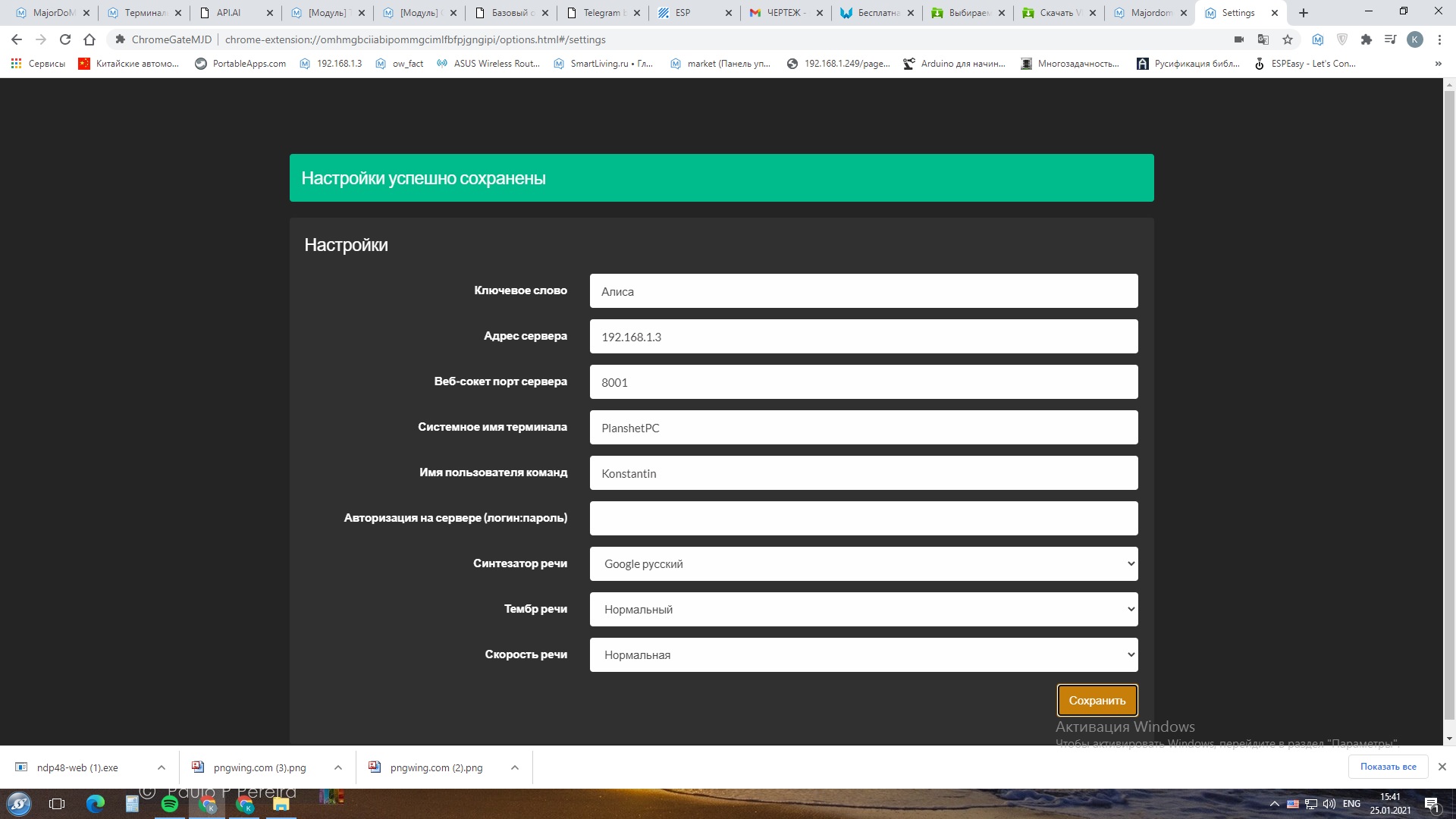1456x819 pixels.
Task: Click the authorization login:password field
Action: (863, 518)
